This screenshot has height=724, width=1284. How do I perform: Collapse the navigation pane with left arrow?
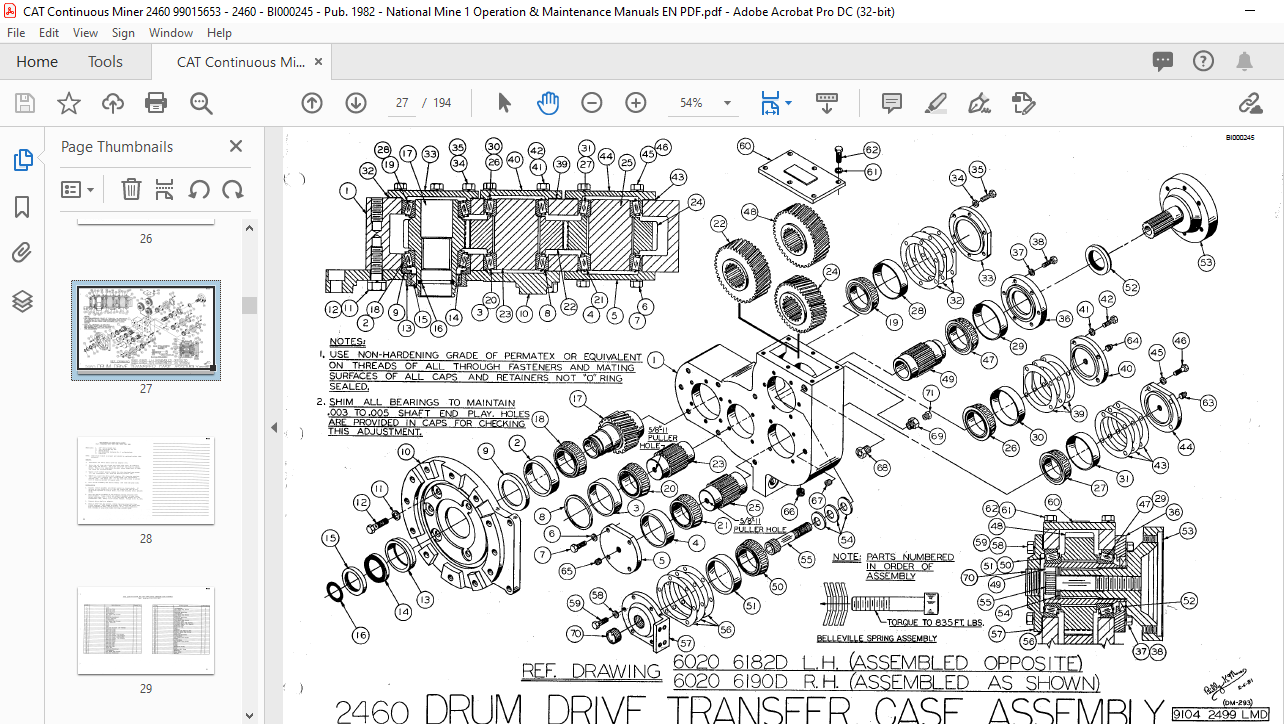click(274, 427)
